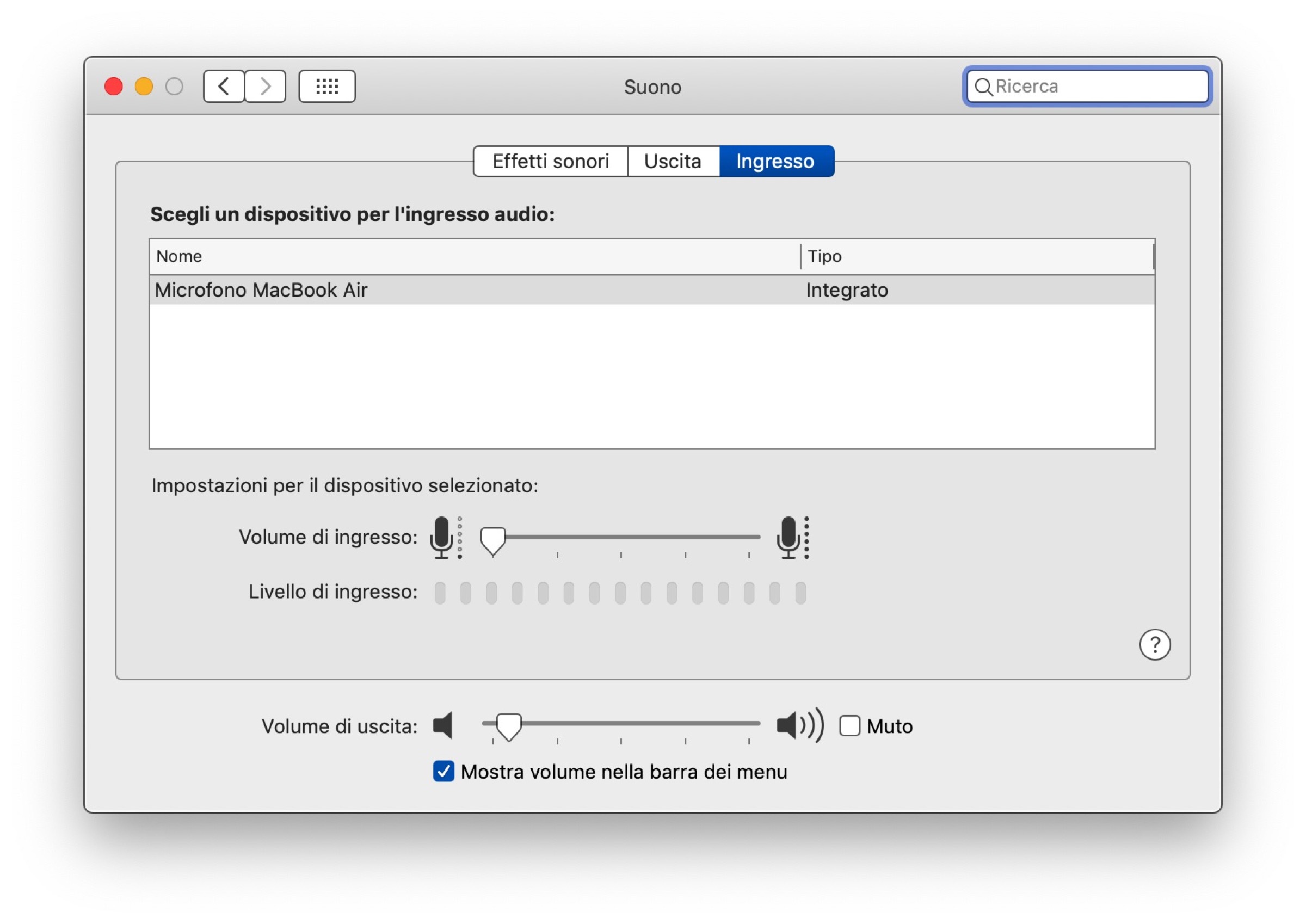
Task: Click the quiet speaker icon beside output slider
Action: [x=443, y=725]
